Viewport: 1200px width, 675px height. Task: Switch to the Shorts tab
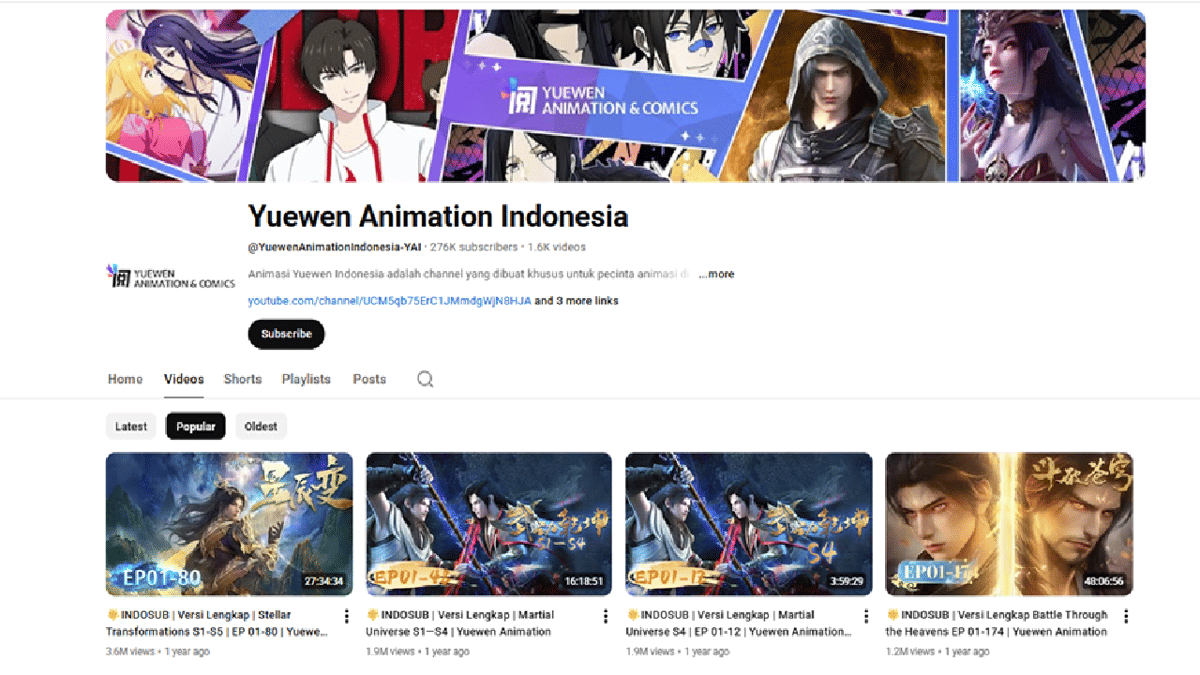click(242, 379)
